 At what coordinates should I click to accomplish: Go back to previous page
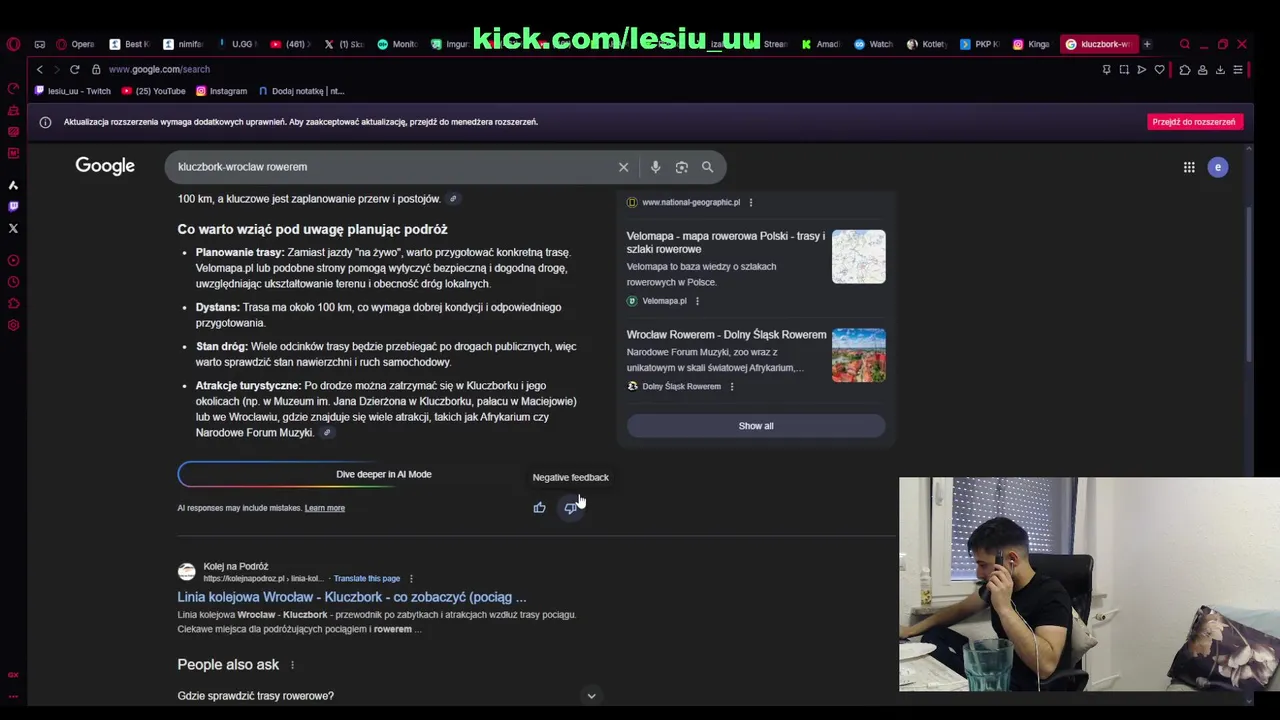pos(39,69)
